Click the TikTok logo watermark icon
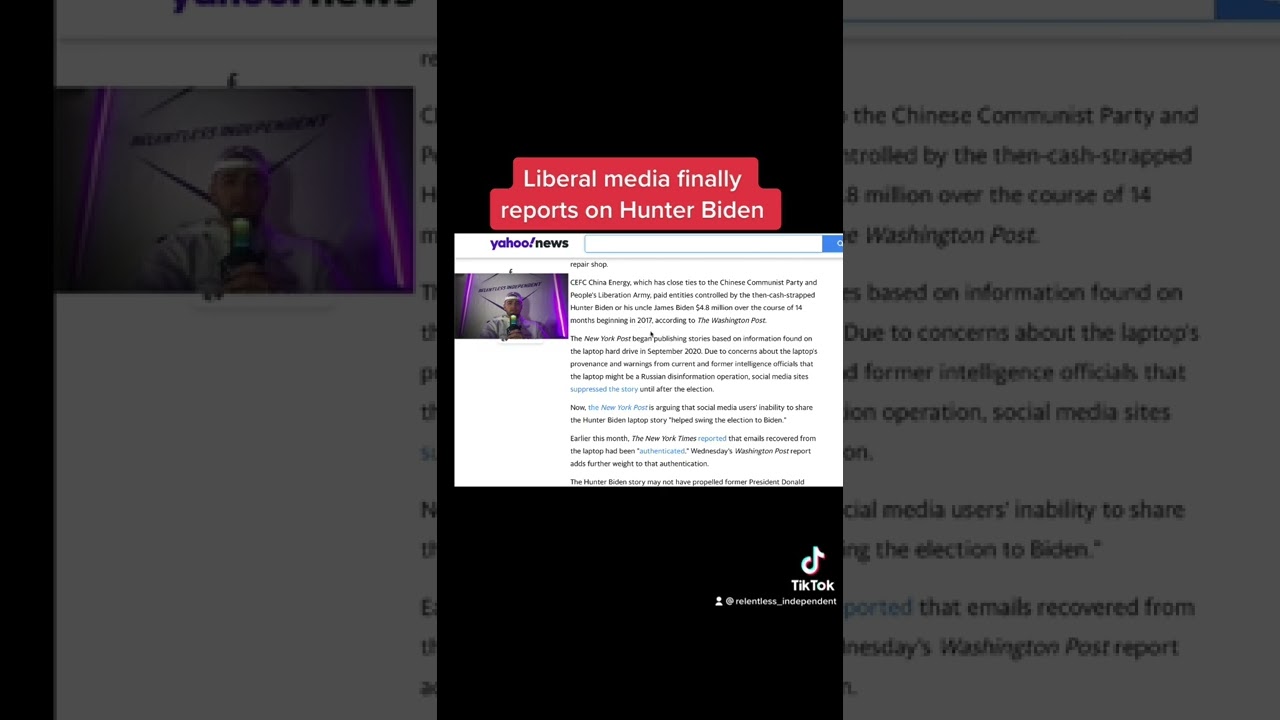The image size is (1280, 720). tap(812, 560)
